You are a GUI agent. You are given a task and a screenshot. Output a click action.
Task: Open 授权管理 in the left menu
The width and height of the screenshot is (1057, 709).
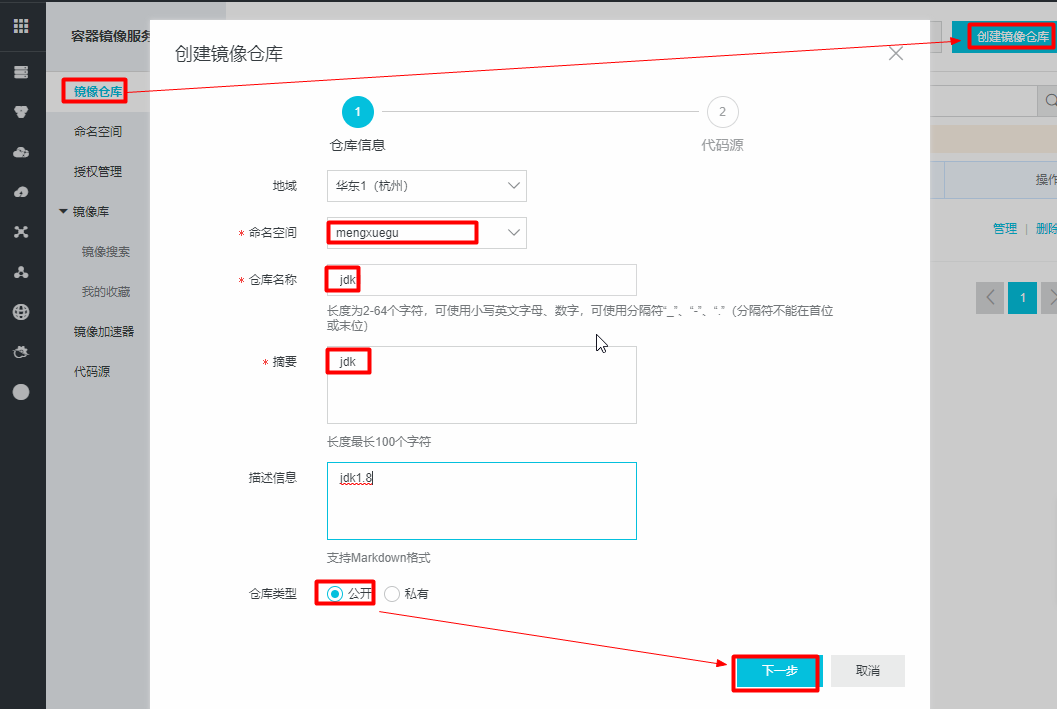click(98, 171)
